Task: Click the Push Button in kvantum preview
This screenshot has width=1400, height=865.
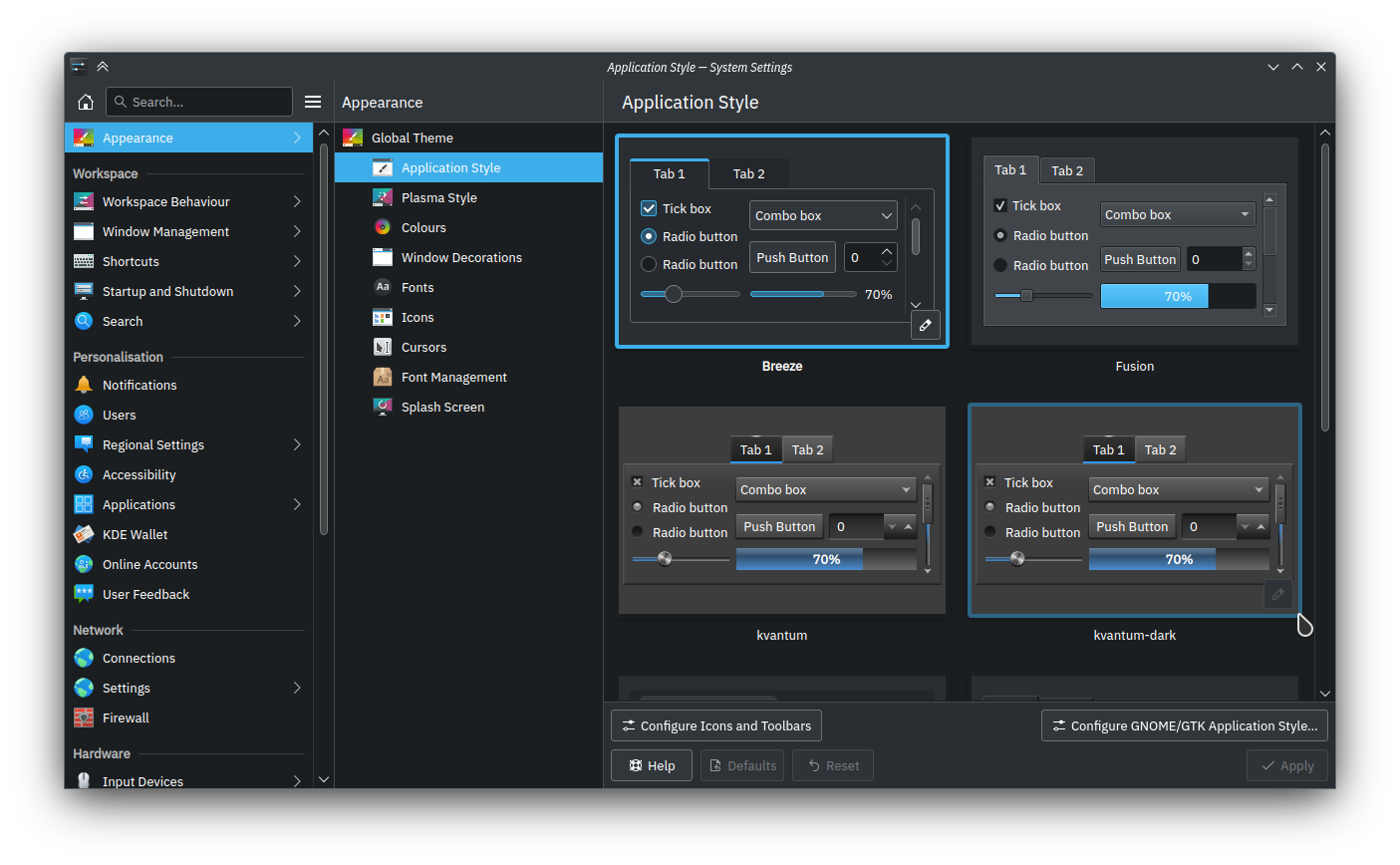Action: coord(779,526)
